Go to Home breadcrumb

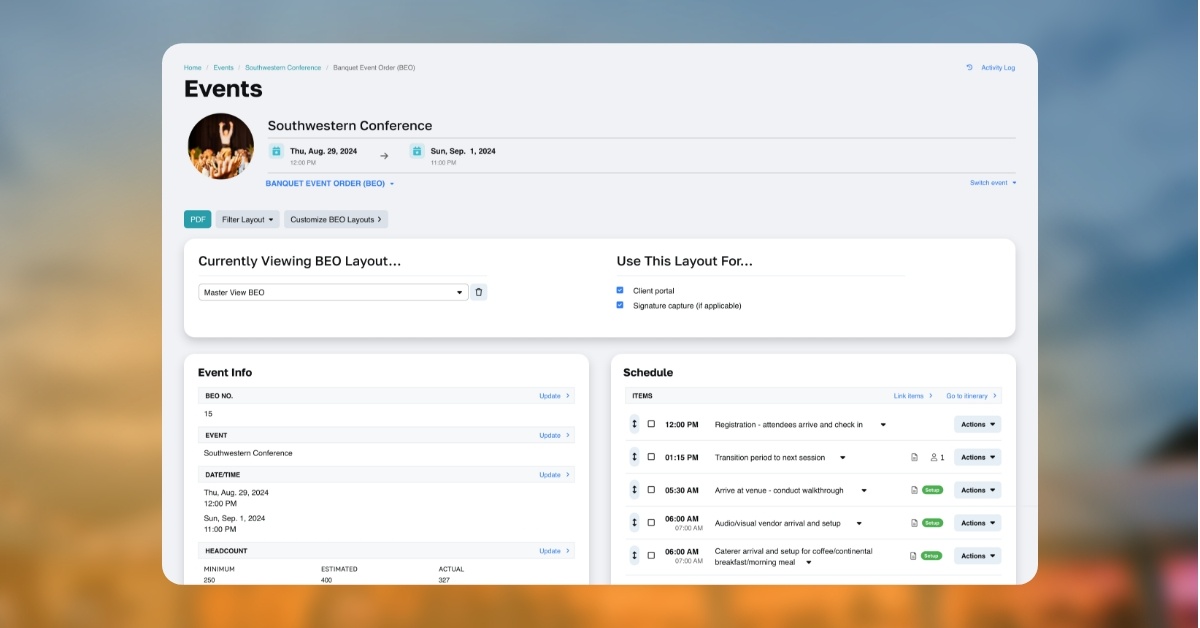192,68
